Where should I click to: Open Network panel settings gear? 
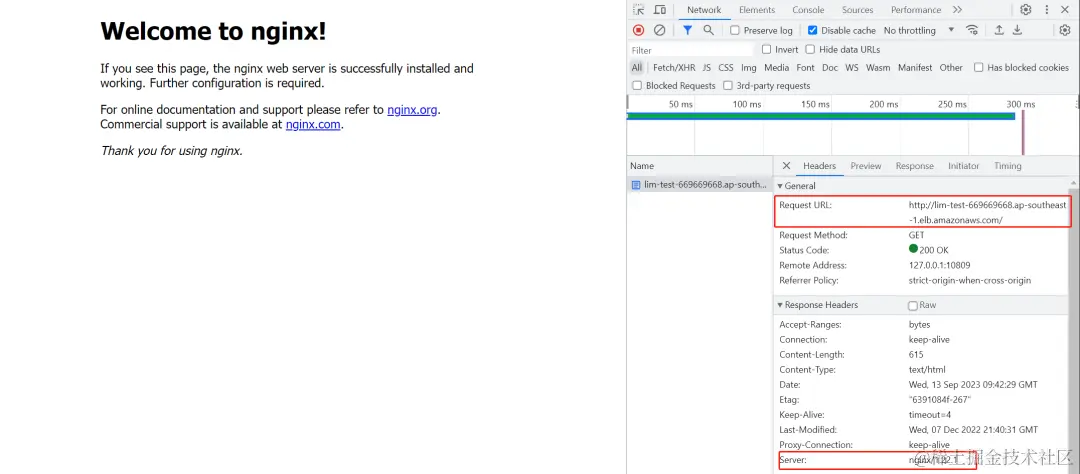(x=1065, y=30)
